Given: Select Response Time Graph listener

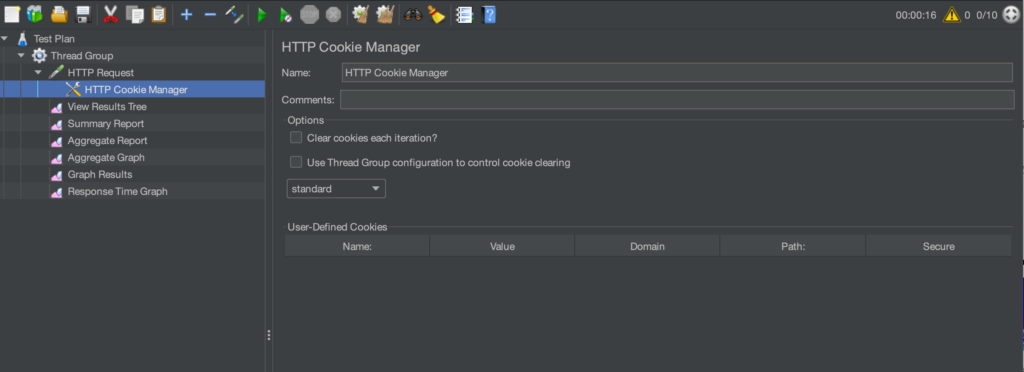Looking at the screenshot, I should click(118, 191).
